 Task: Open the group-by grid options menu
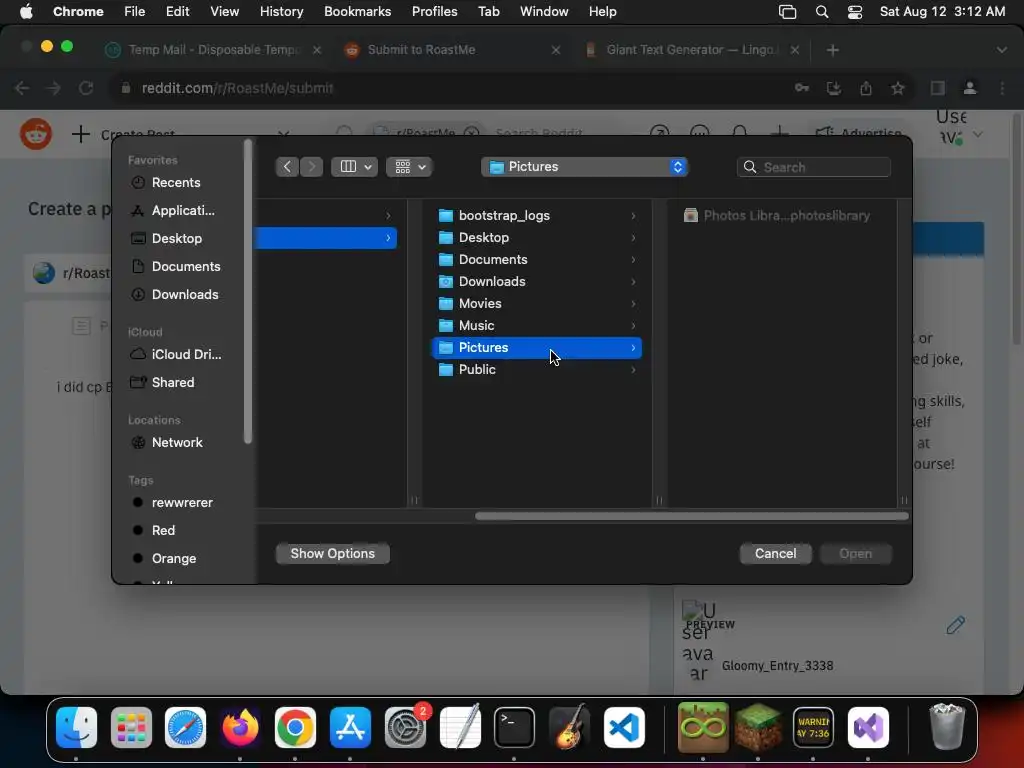(409, 167)
